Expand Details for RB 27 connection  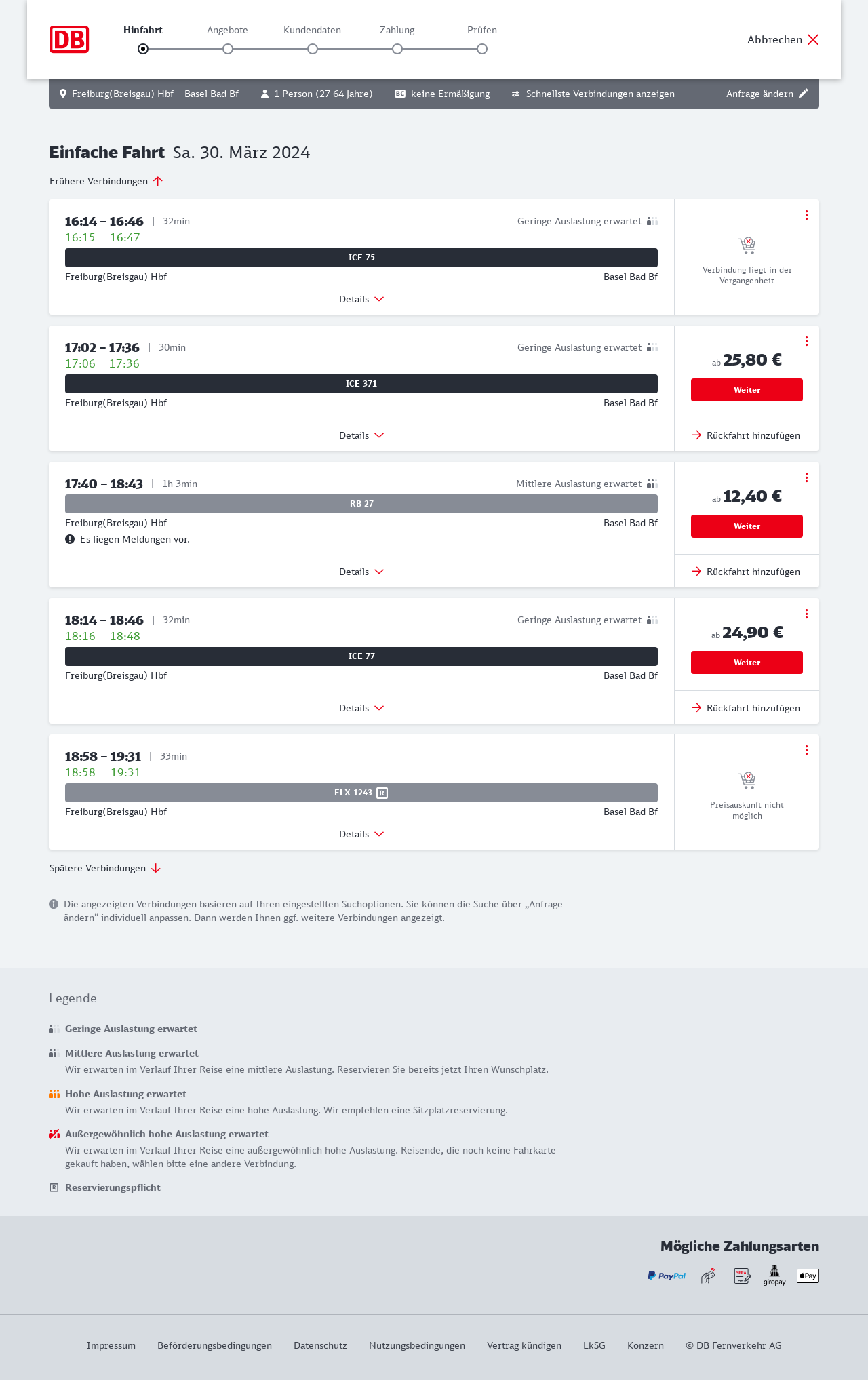361,572
